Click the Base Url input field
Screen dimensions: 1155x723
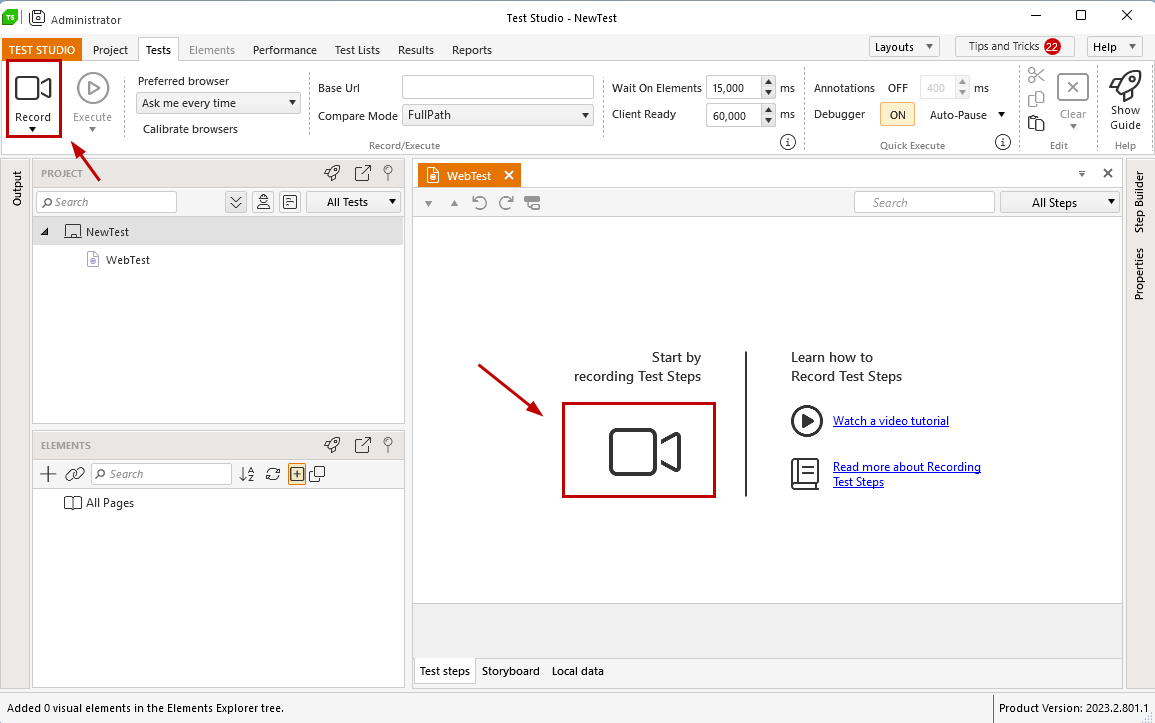[498, 87]
